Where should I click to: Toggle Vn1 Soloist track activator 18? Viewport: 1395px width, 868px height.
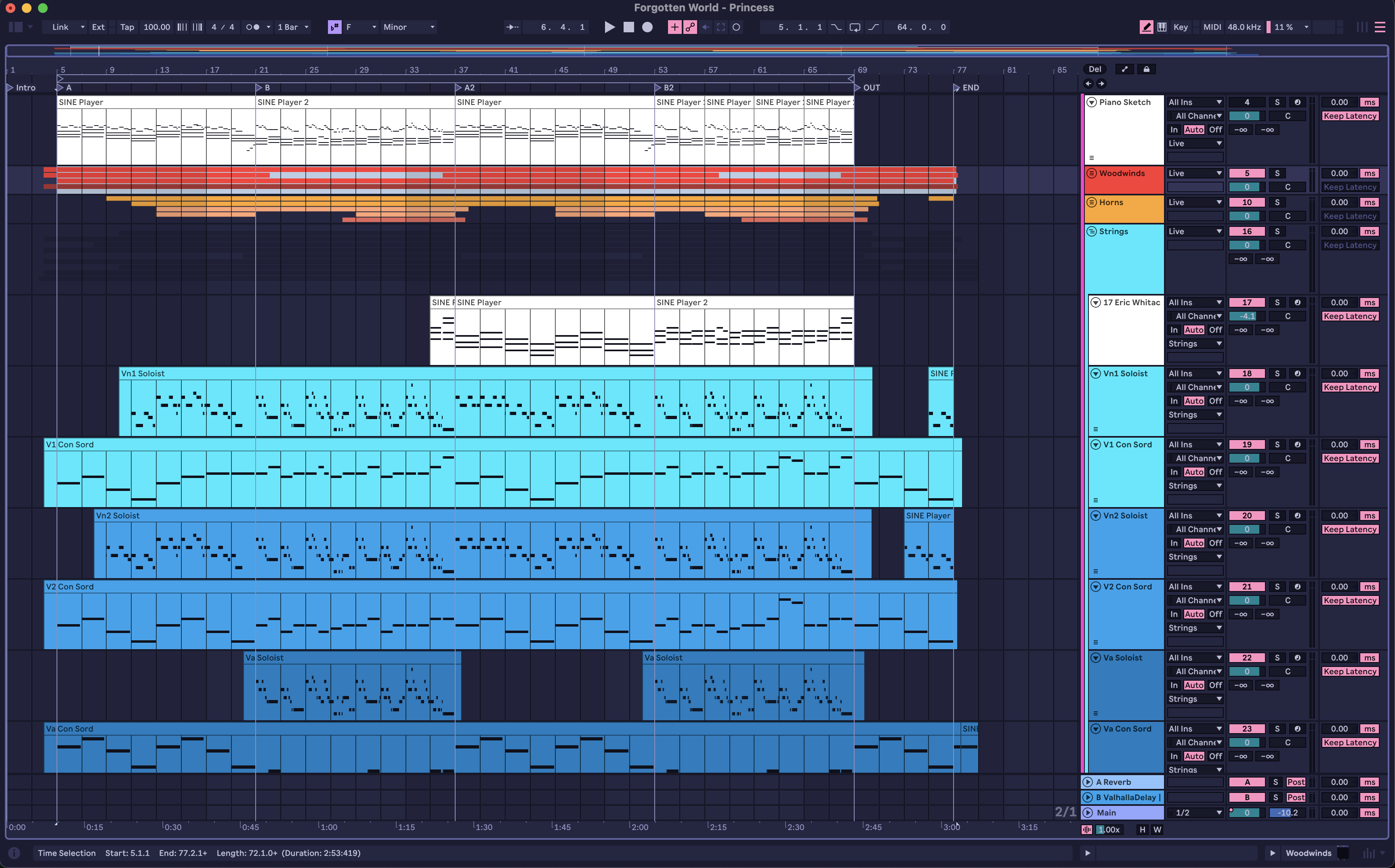point(1247,374)
